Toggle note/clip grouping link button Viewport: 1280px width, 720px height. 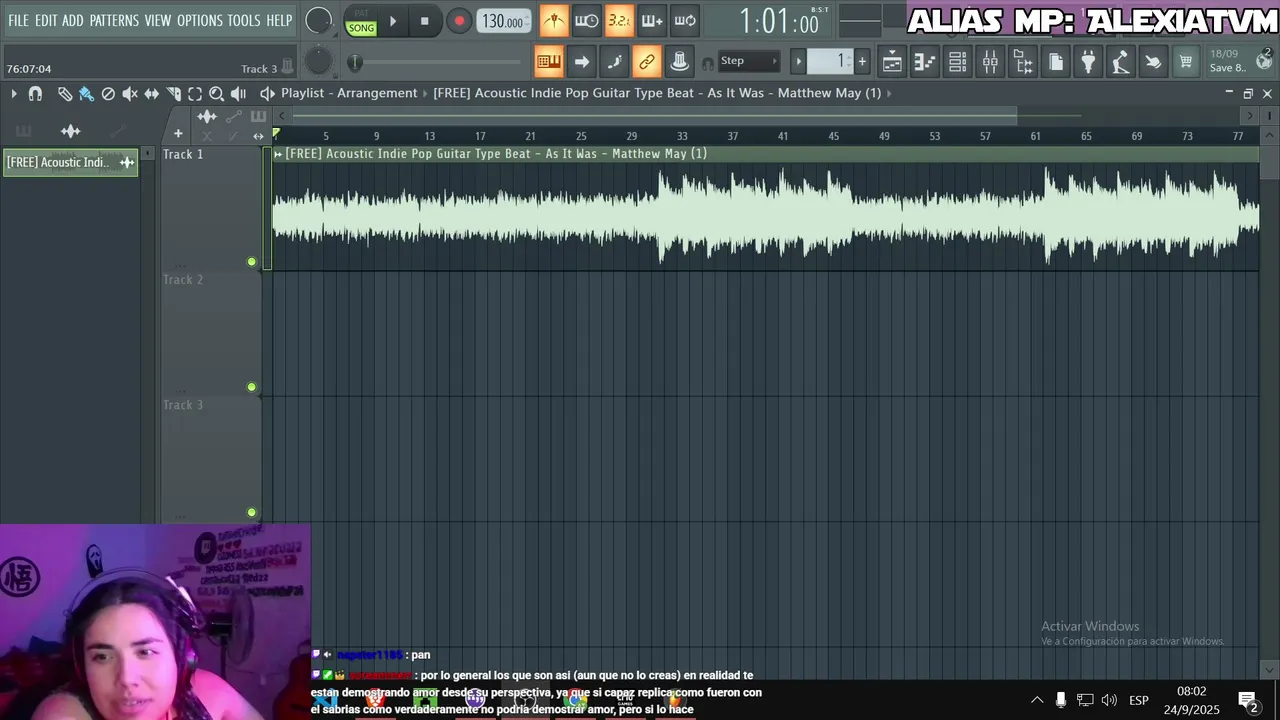(x=647, y=62)
